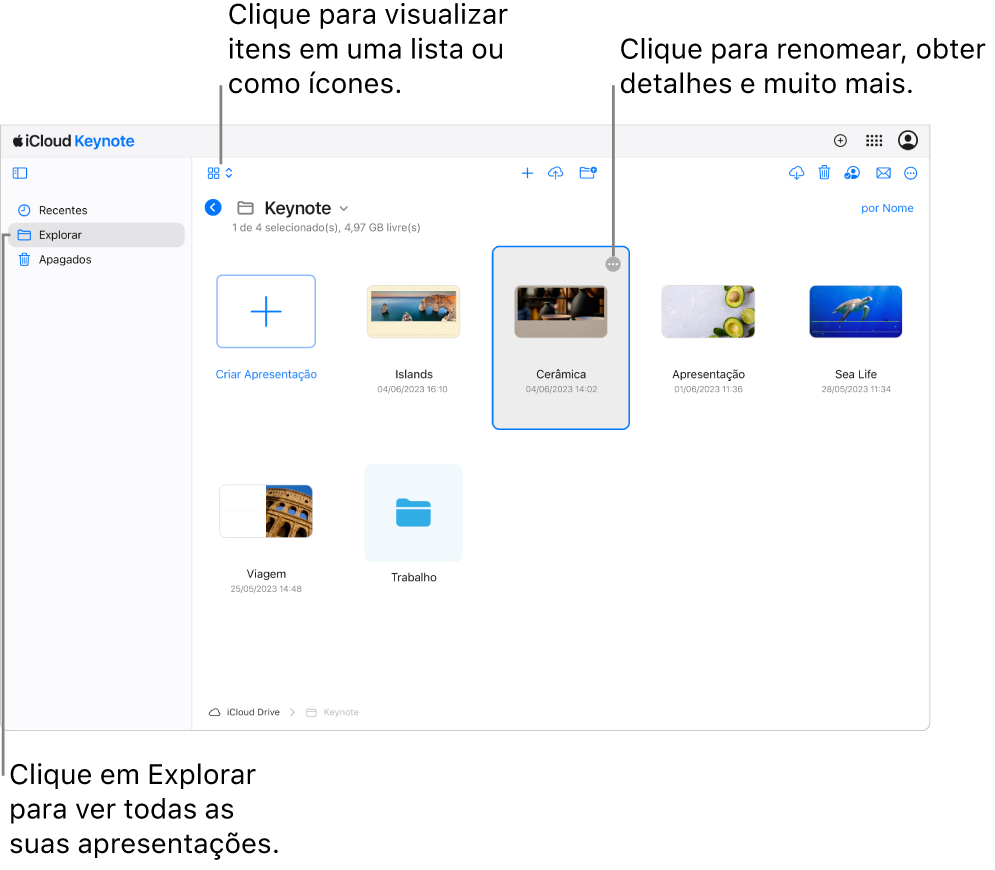
Task: Click the Criar Apresentação link
Action: (x=266, y=374)
